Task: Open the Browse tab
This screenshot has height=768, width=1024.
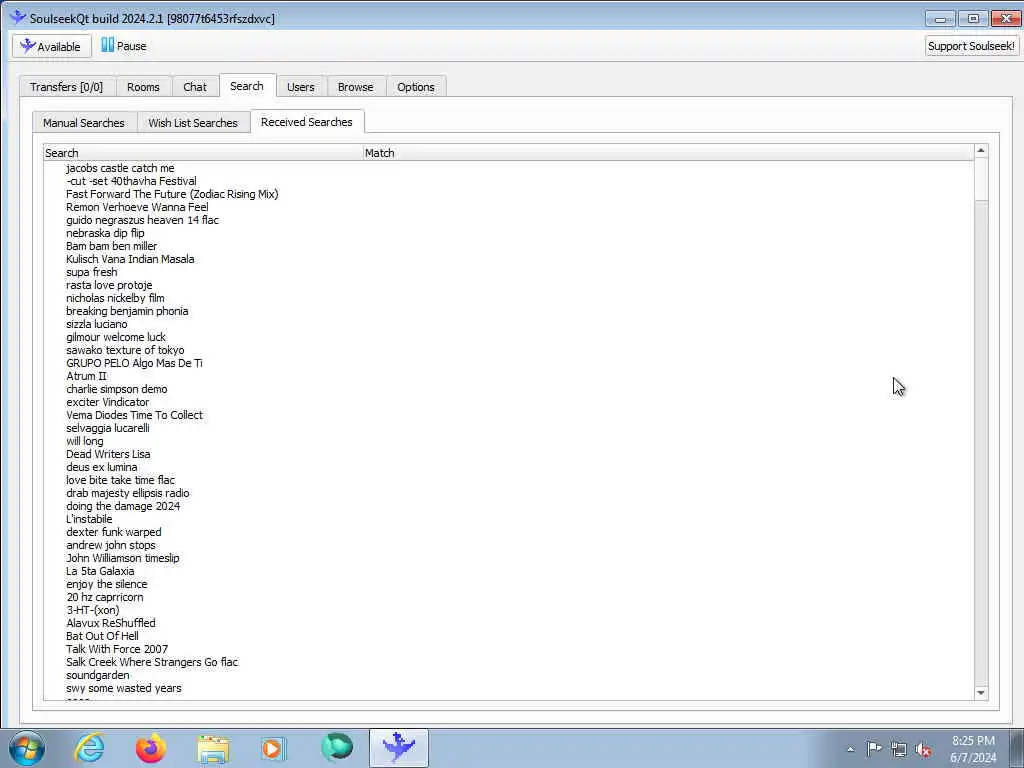Action: [x=356, y=87]
